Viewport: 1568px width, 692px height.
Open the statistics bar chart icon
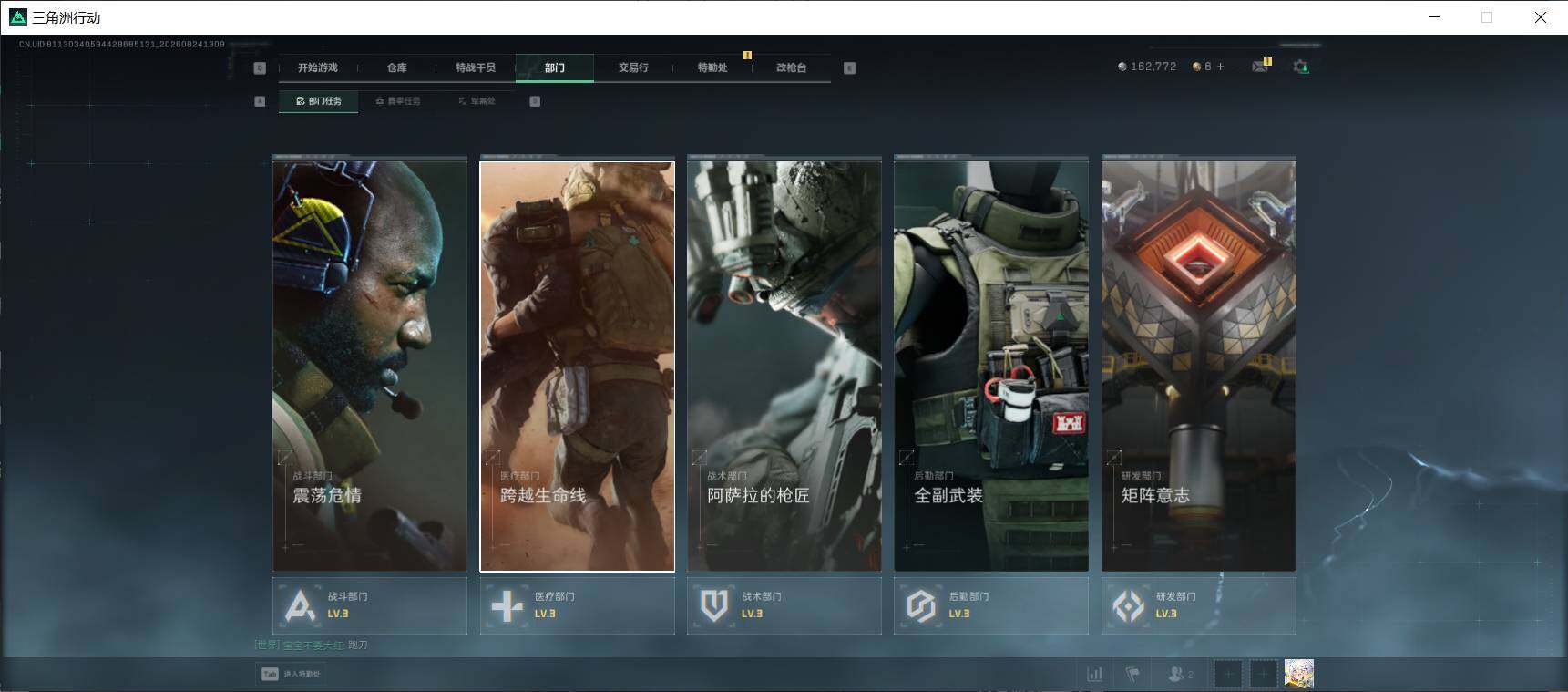click(1095, 675)
